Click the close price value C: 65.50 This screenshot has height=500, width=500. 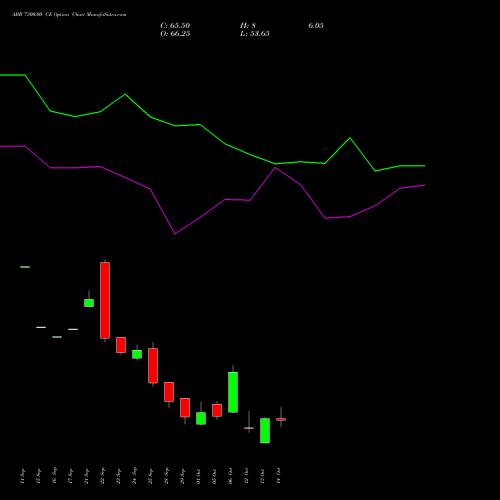[175, 26]
